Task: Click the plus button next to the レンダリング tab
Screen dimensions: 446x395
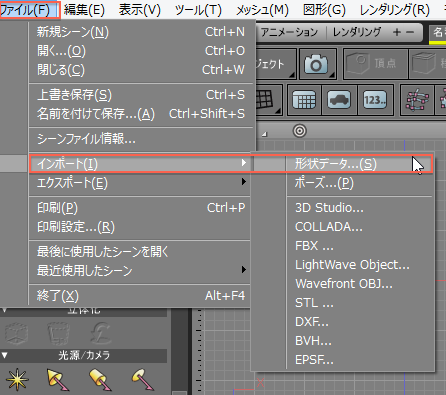Action: 396,32
